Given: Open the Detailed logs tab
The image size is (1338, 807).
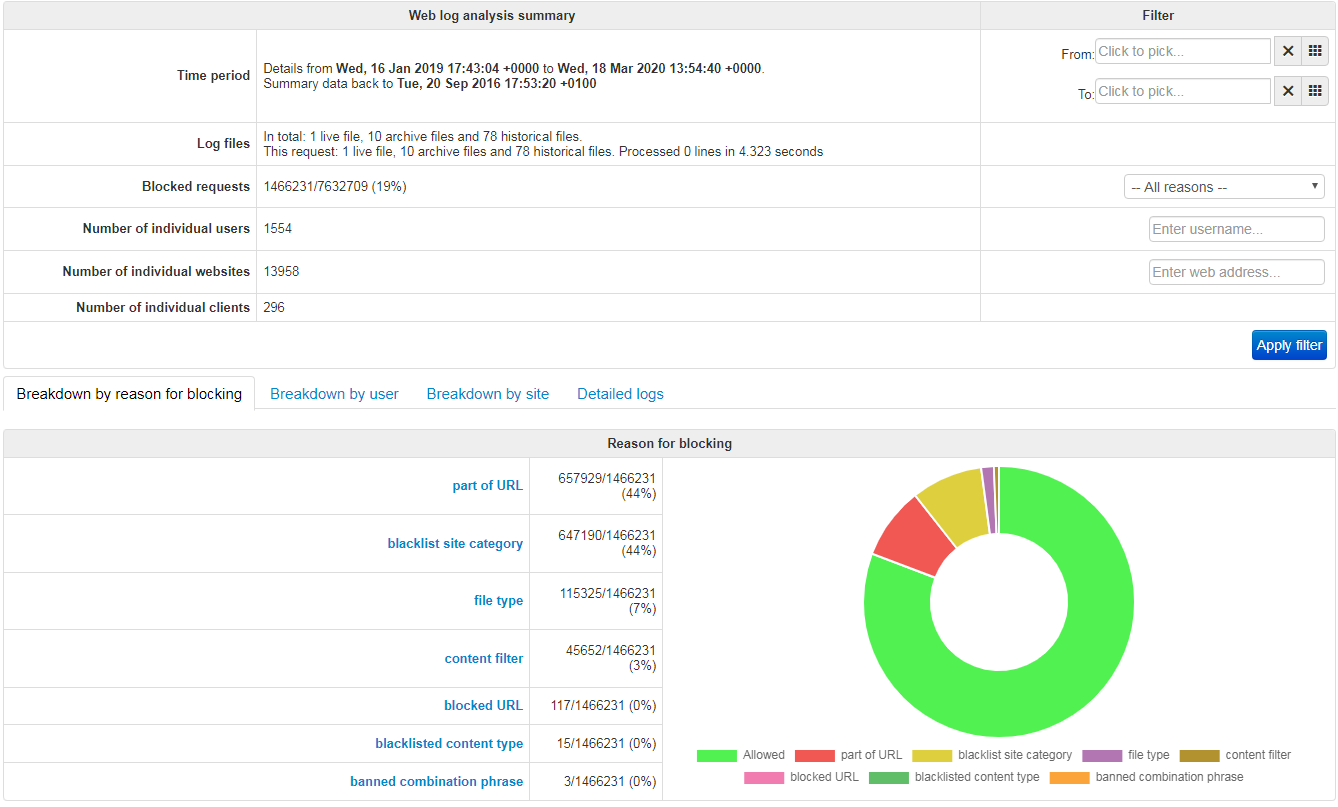Looking at the screenshot, I should tap(620, 394).
